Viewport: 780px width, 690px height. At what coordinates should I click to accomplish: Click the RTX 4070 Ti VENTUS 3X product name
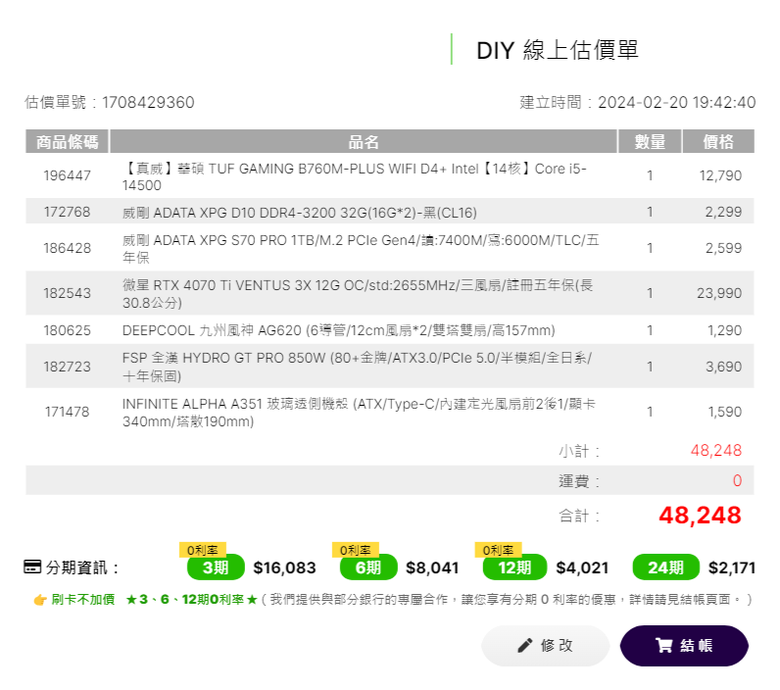[x=358, y=294]
